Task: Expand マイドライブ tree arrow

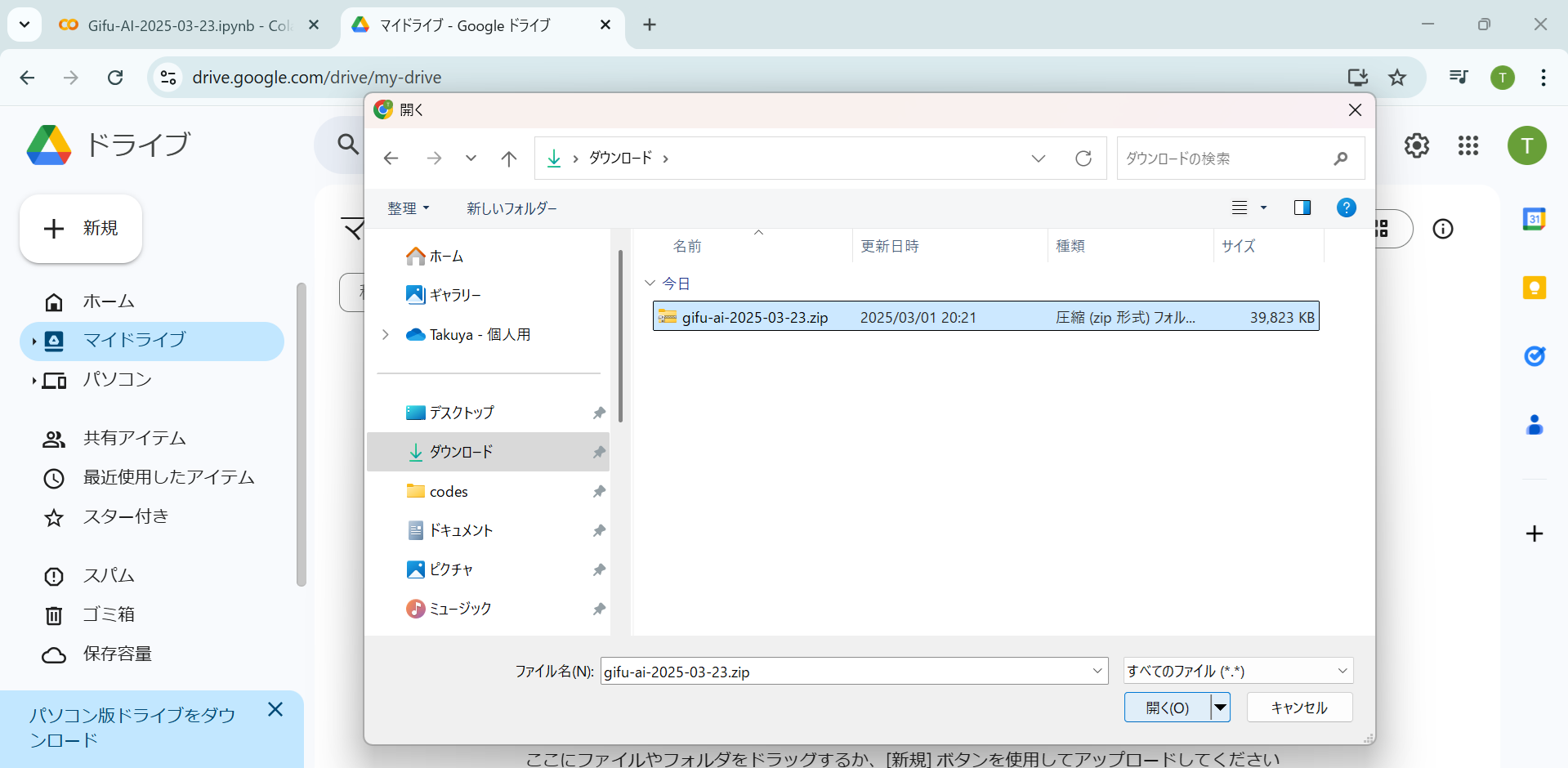Action: click(x=34, y=341)
